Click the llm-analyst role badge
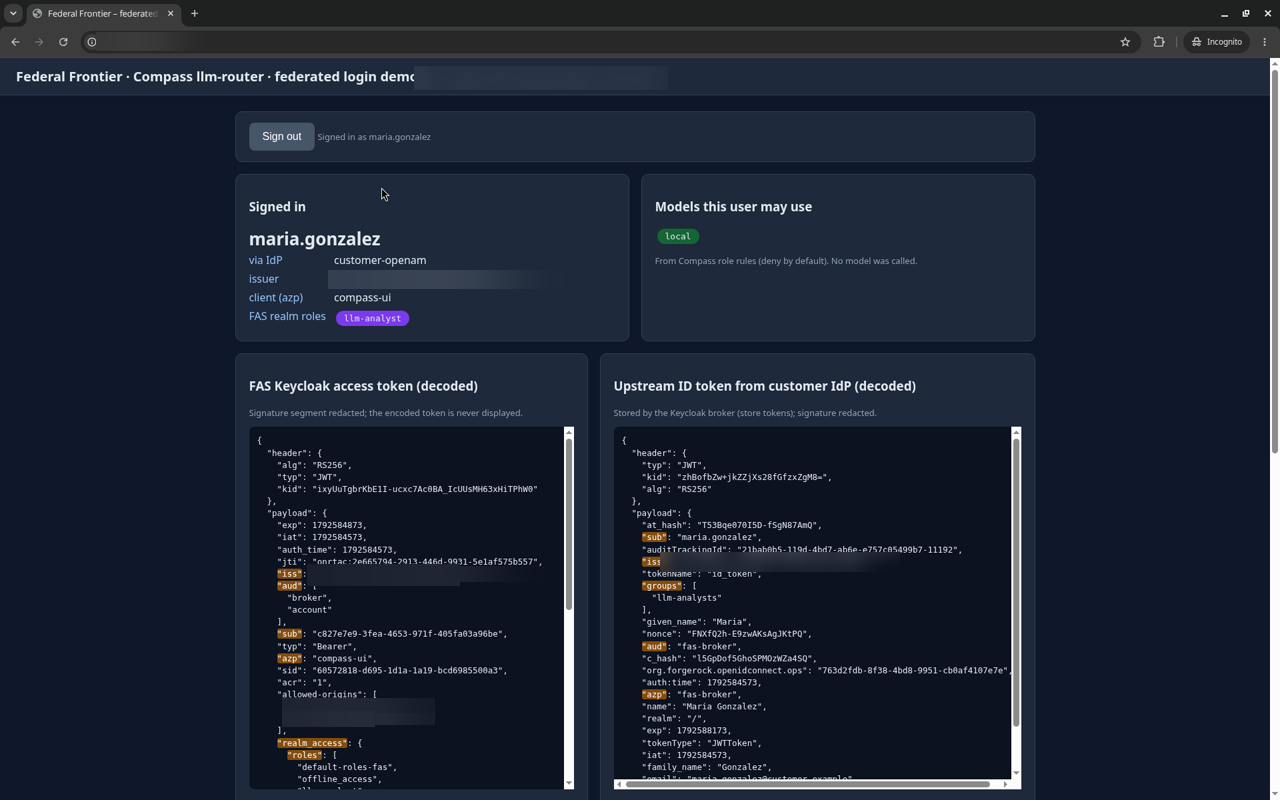Viewport: 1280px width, 800px height. 372,318
